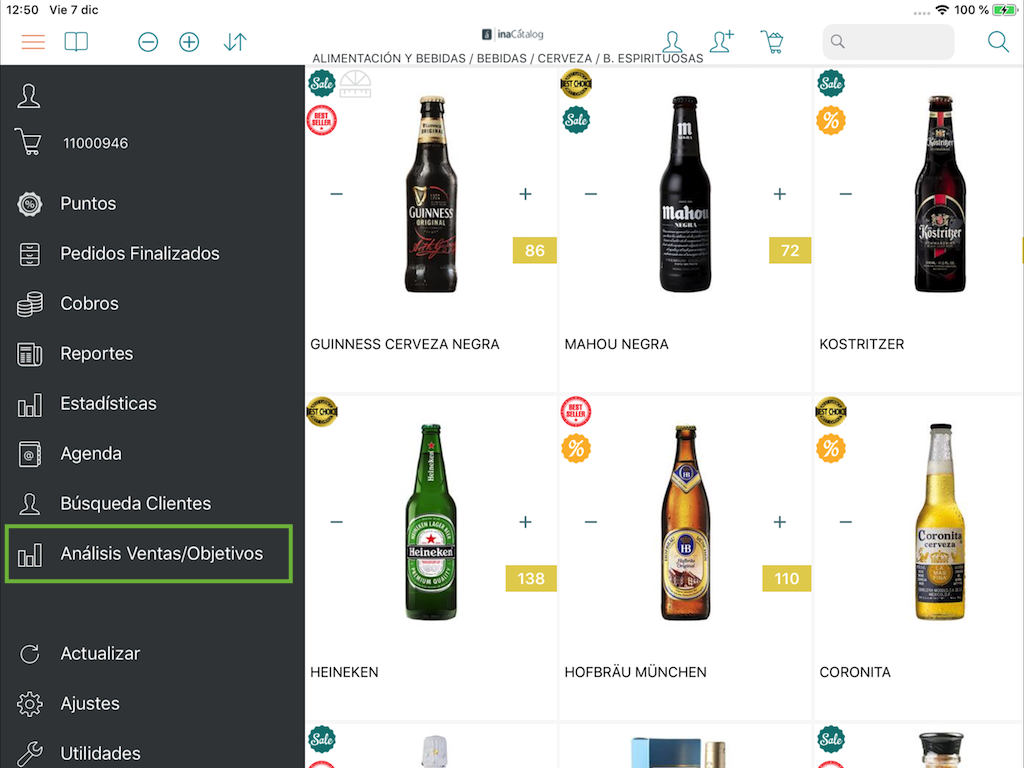Open the Agenda
The height and width of the screenshot is (768, 1024).
pyautogui.click(x=91, y=454)
